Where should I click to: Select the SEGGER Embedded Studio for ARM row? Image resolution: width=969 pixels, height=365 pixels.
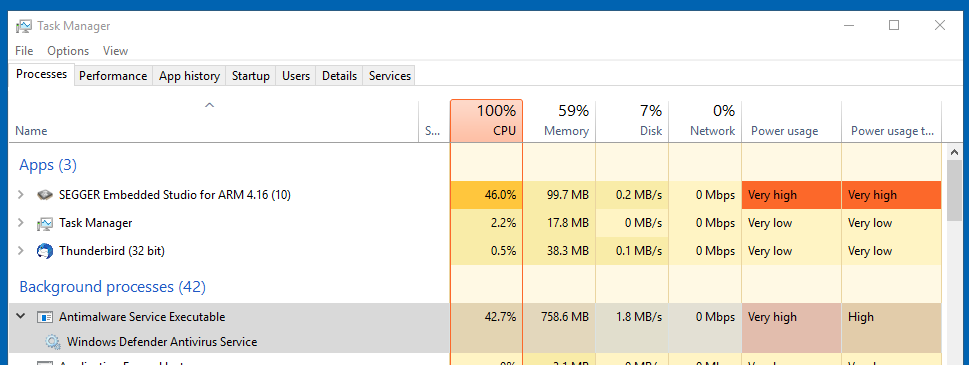[476, 195]
